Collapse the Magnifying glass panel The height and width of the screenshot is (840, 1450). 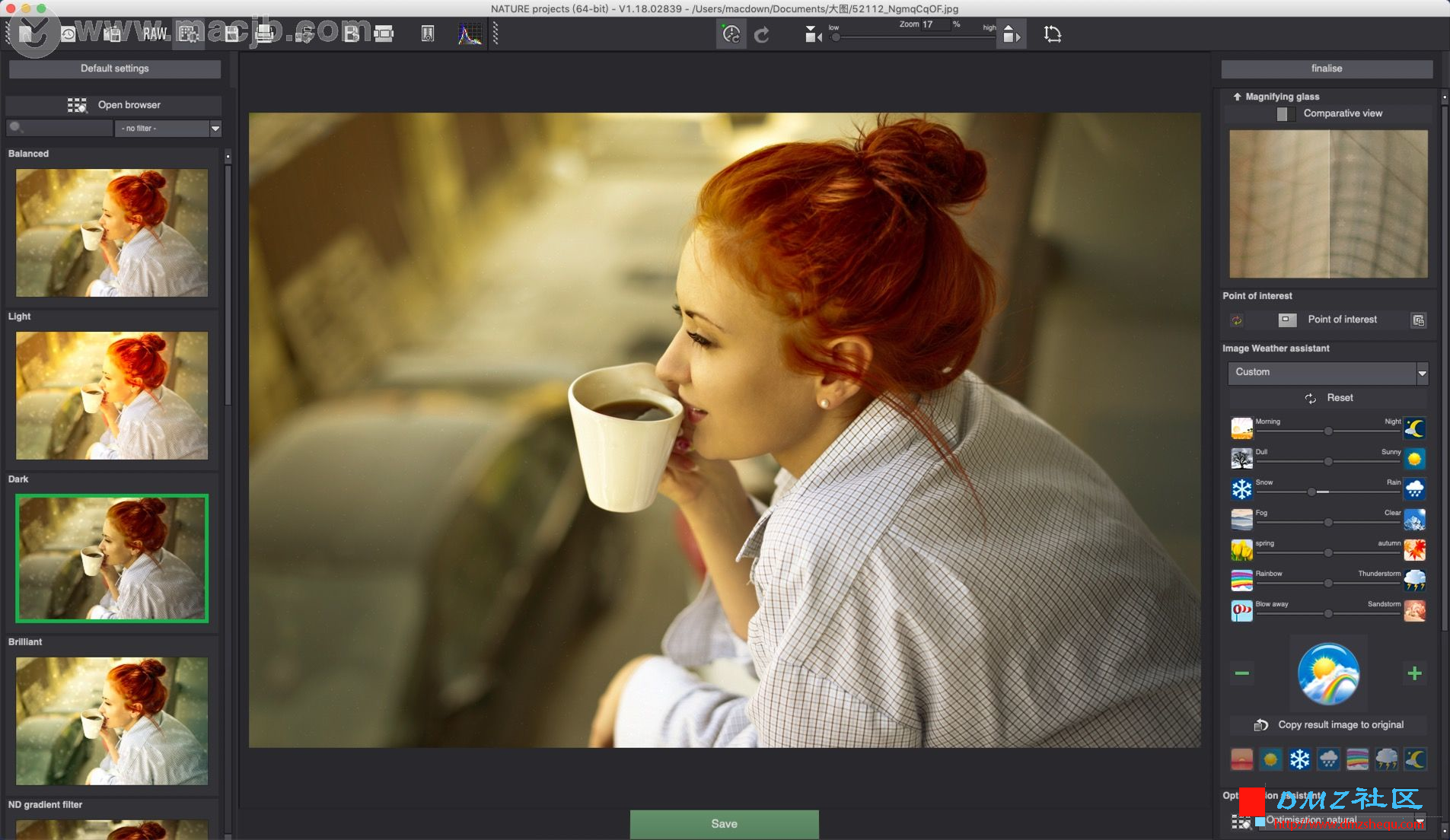1237,97
